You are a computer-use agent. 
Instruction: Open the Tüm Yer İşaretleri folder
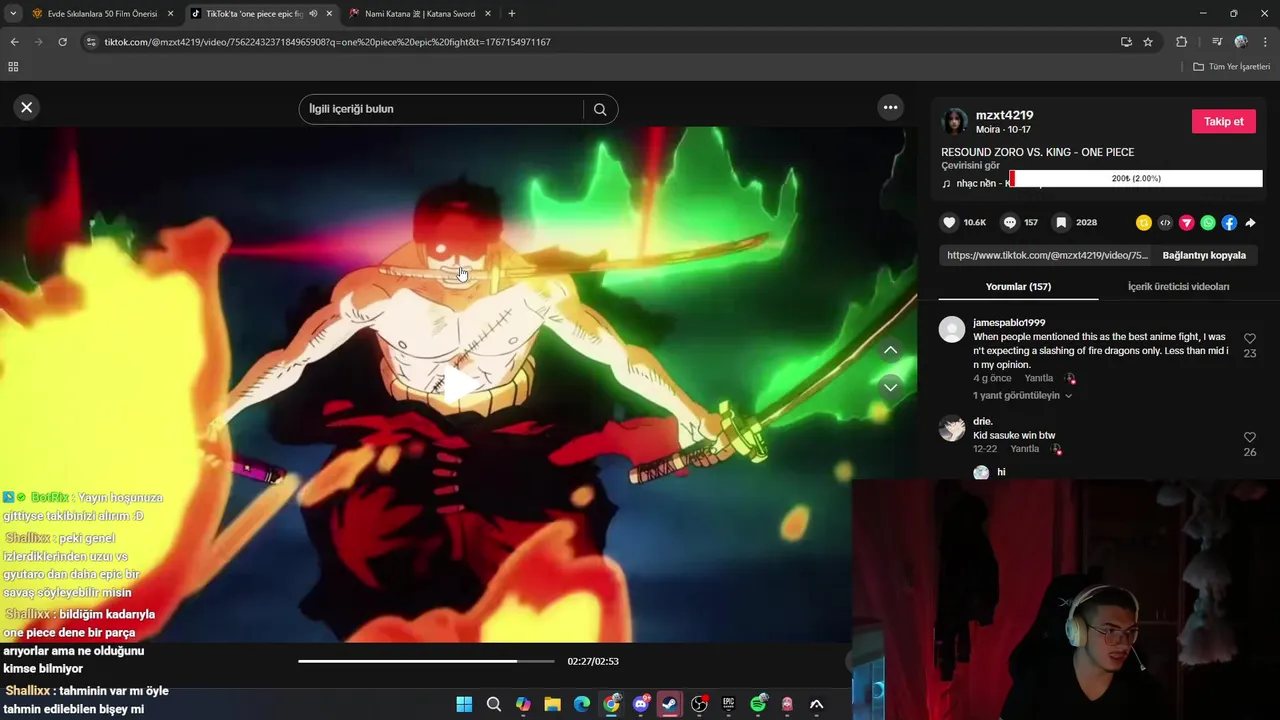[x=1231, y=67]
